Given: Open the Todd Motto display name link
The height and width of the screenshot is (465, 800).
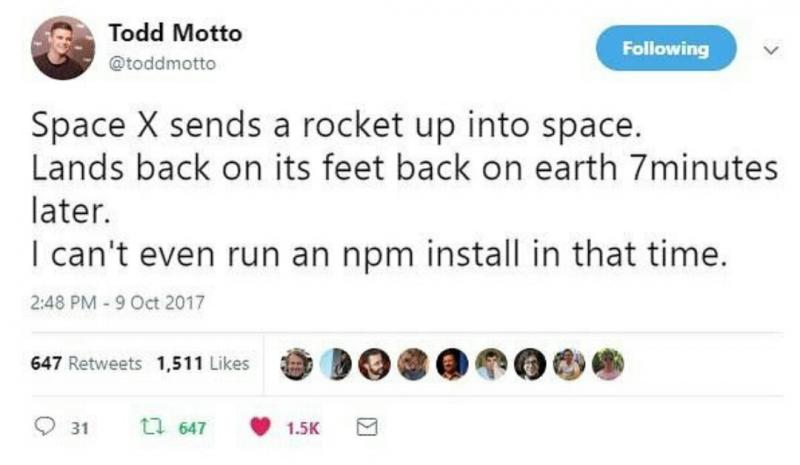Looking at the screenshot, I should click(x=175, y=33).
